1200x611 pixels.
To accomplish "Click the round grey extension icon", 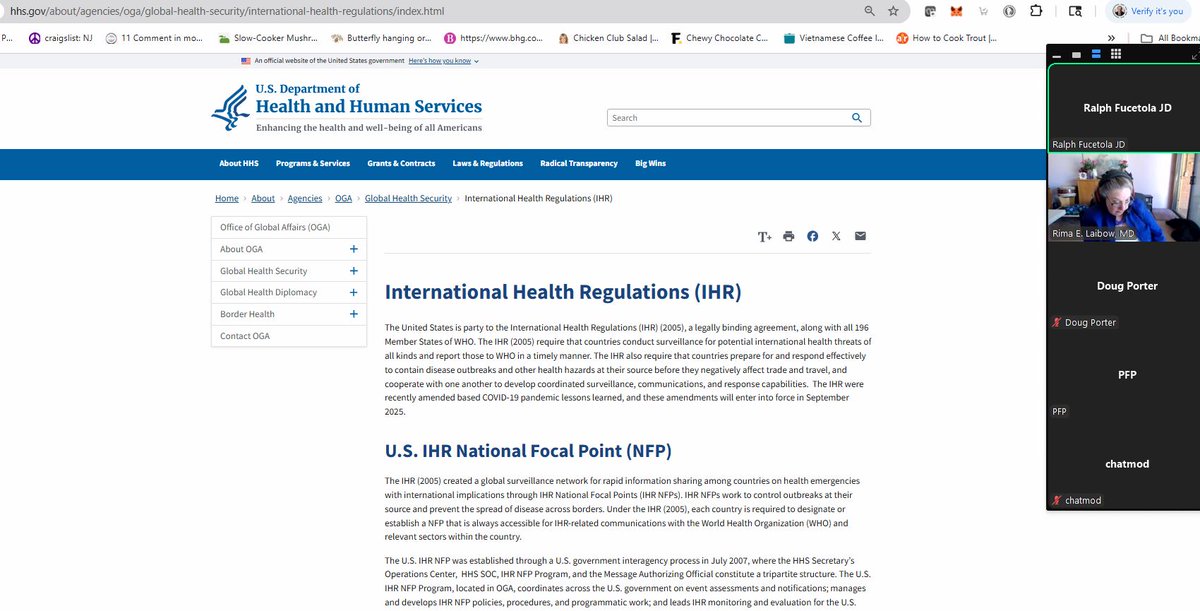I will coord(1010,12).
